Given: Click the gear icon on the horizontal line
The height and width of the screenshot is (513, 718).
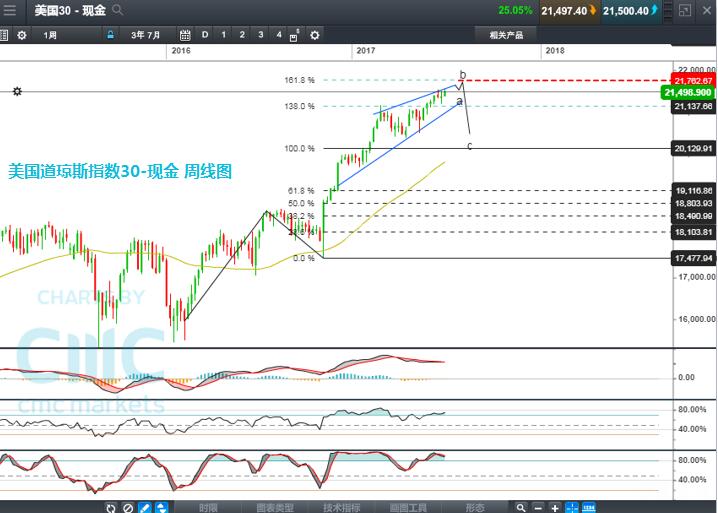Looking at the screenshot, I should click(x=16, y=92).
